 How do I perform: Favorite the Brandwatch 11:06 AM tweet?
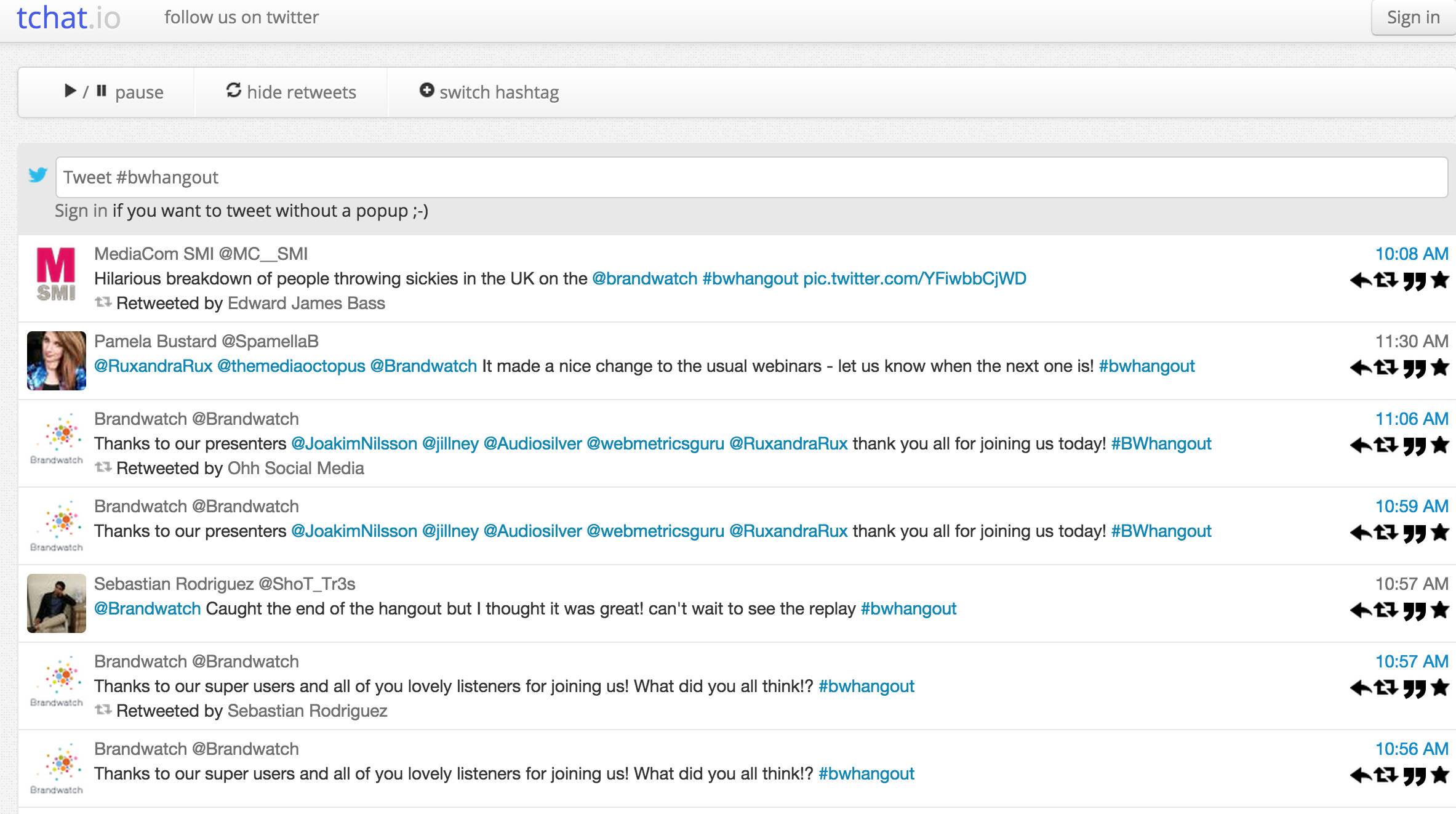[1440, 445]
